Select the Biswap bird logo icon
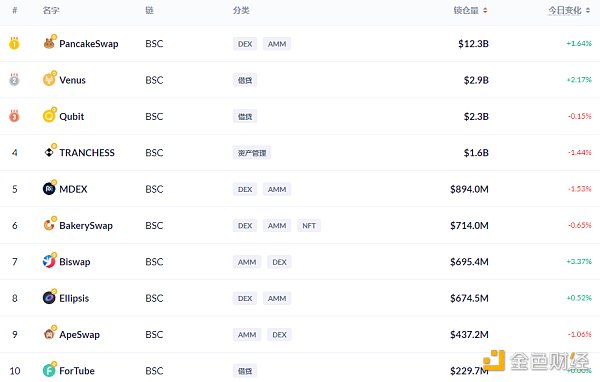 (49, 261)
